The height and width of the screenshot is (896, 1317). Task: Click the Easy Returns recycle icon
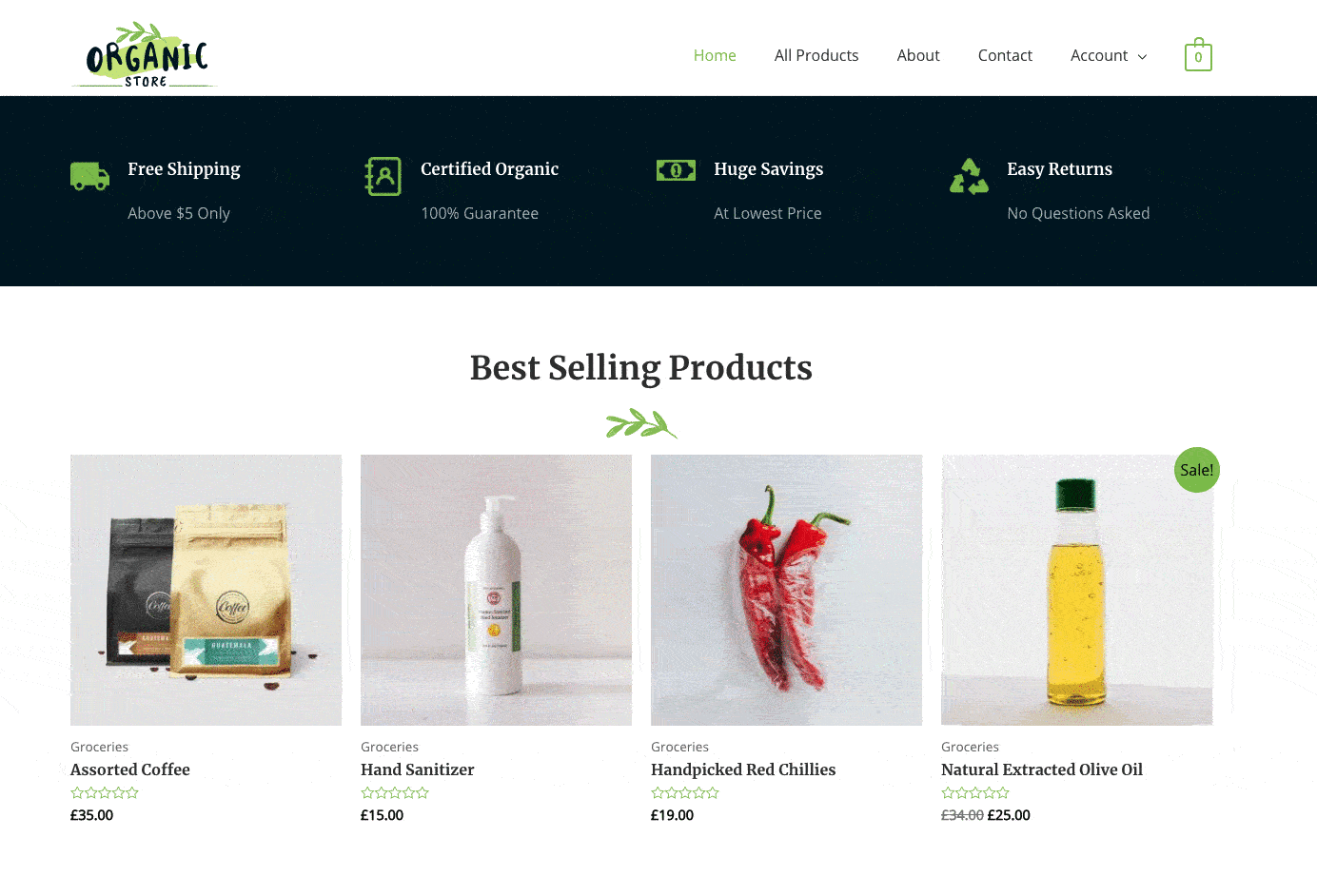click(969, 176)
